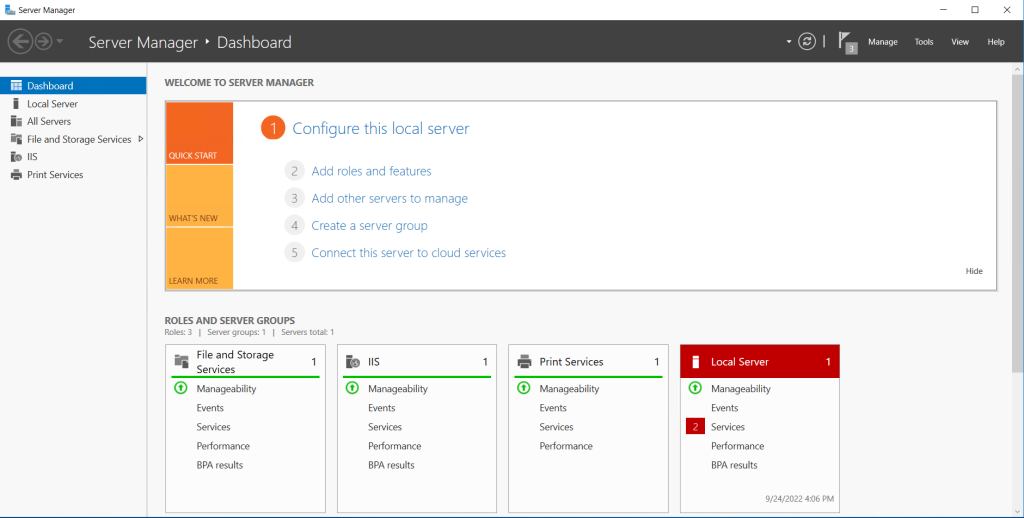This screenshot has width=1024, height=518.
Task: Click Add roles and features link
Action: pyautogui.click(x=371, y=171)
